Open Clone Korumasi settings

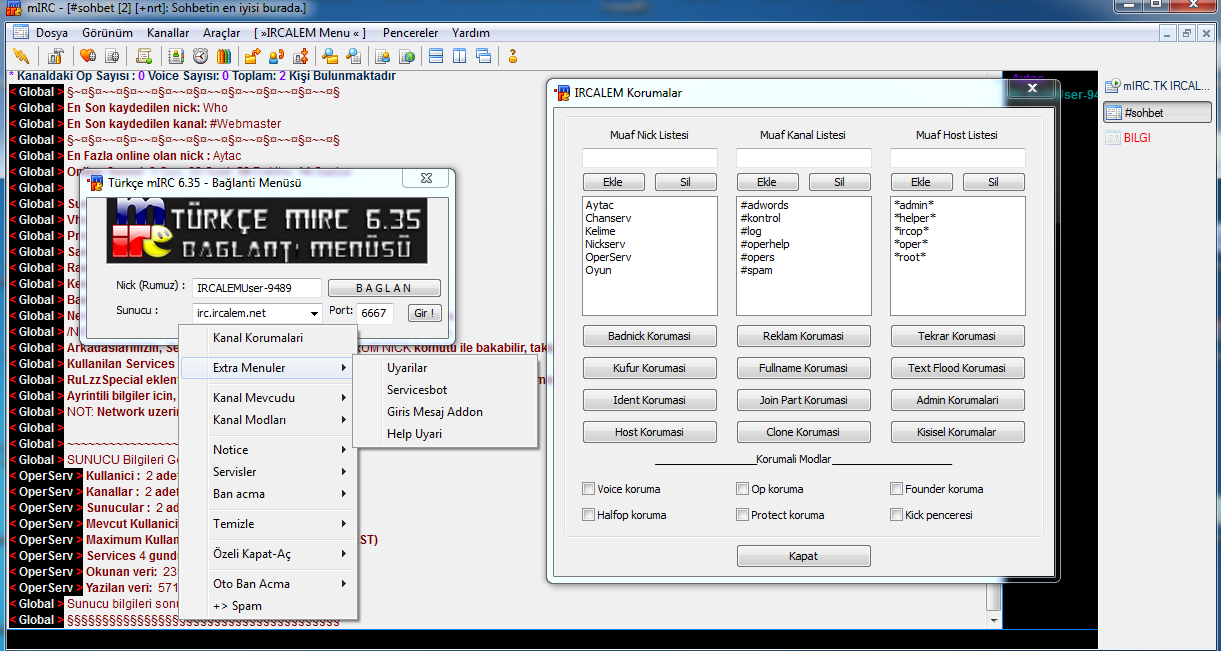803,432
